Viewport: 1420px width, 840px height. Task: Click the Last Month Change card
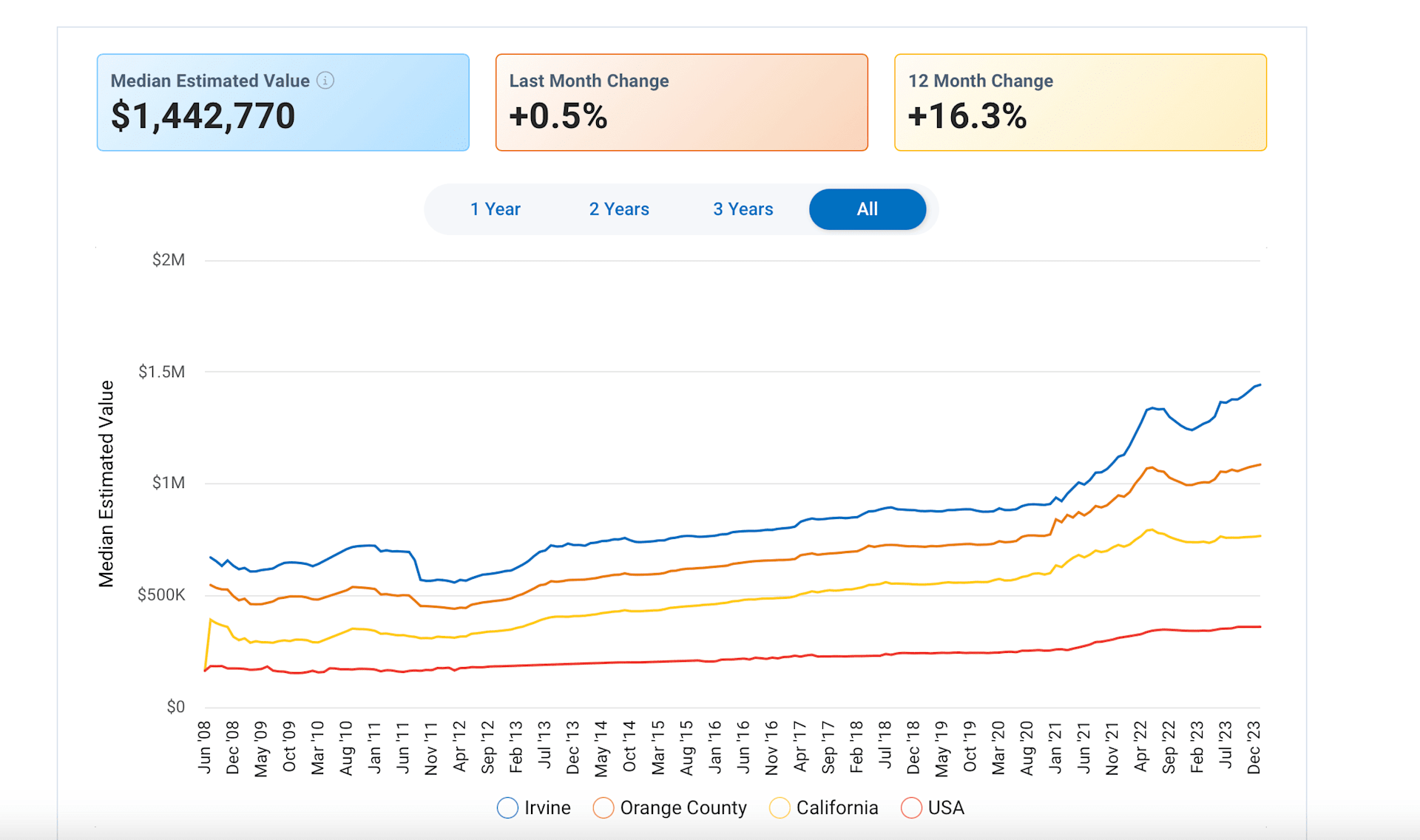coord(681,102)
